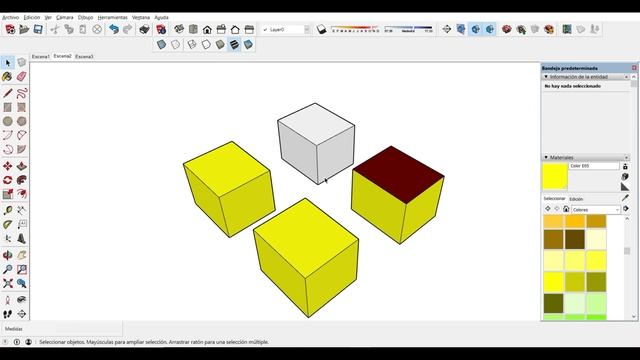Select the Freehand drawing tool

click(22, 93)
